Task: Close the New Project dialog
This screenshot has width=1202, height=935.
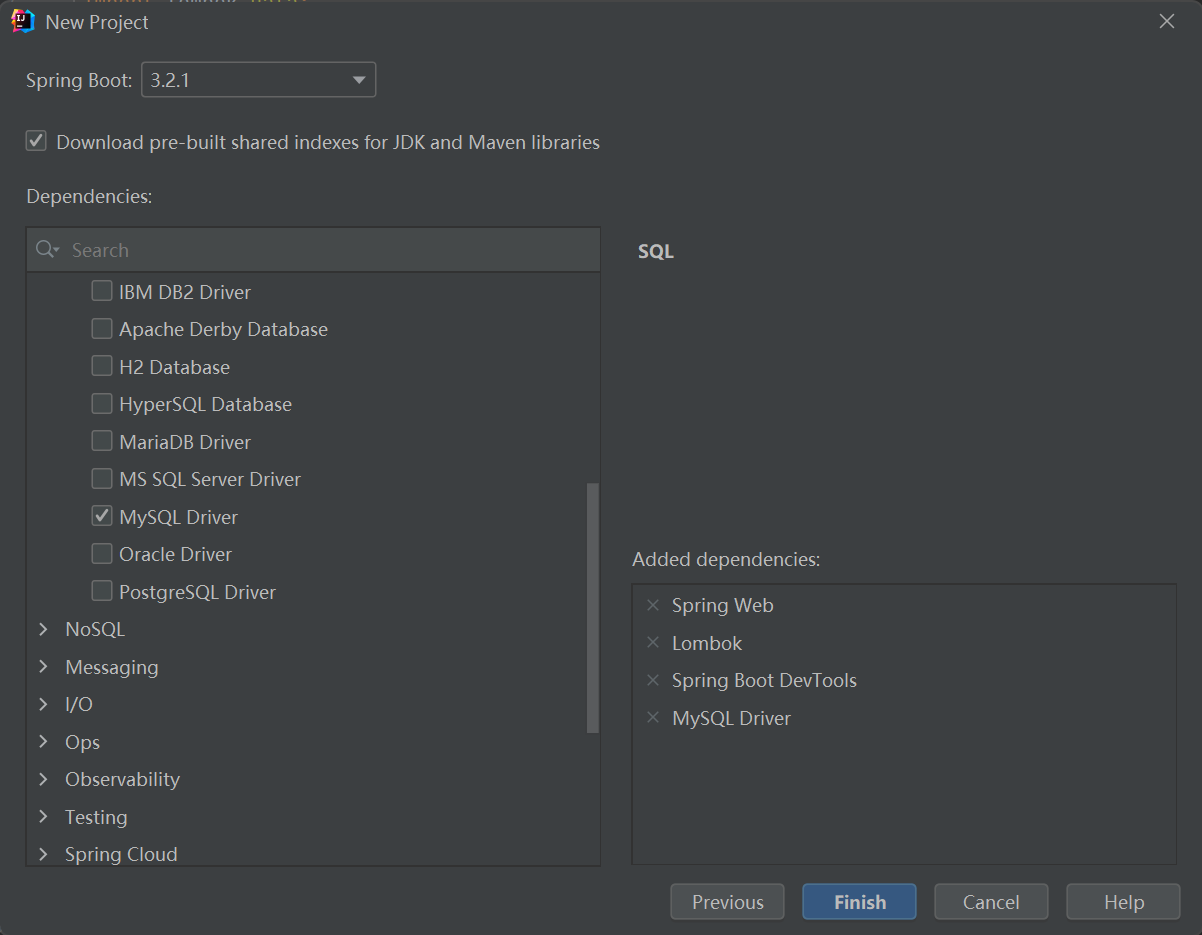Action: tap(1166, 22)
